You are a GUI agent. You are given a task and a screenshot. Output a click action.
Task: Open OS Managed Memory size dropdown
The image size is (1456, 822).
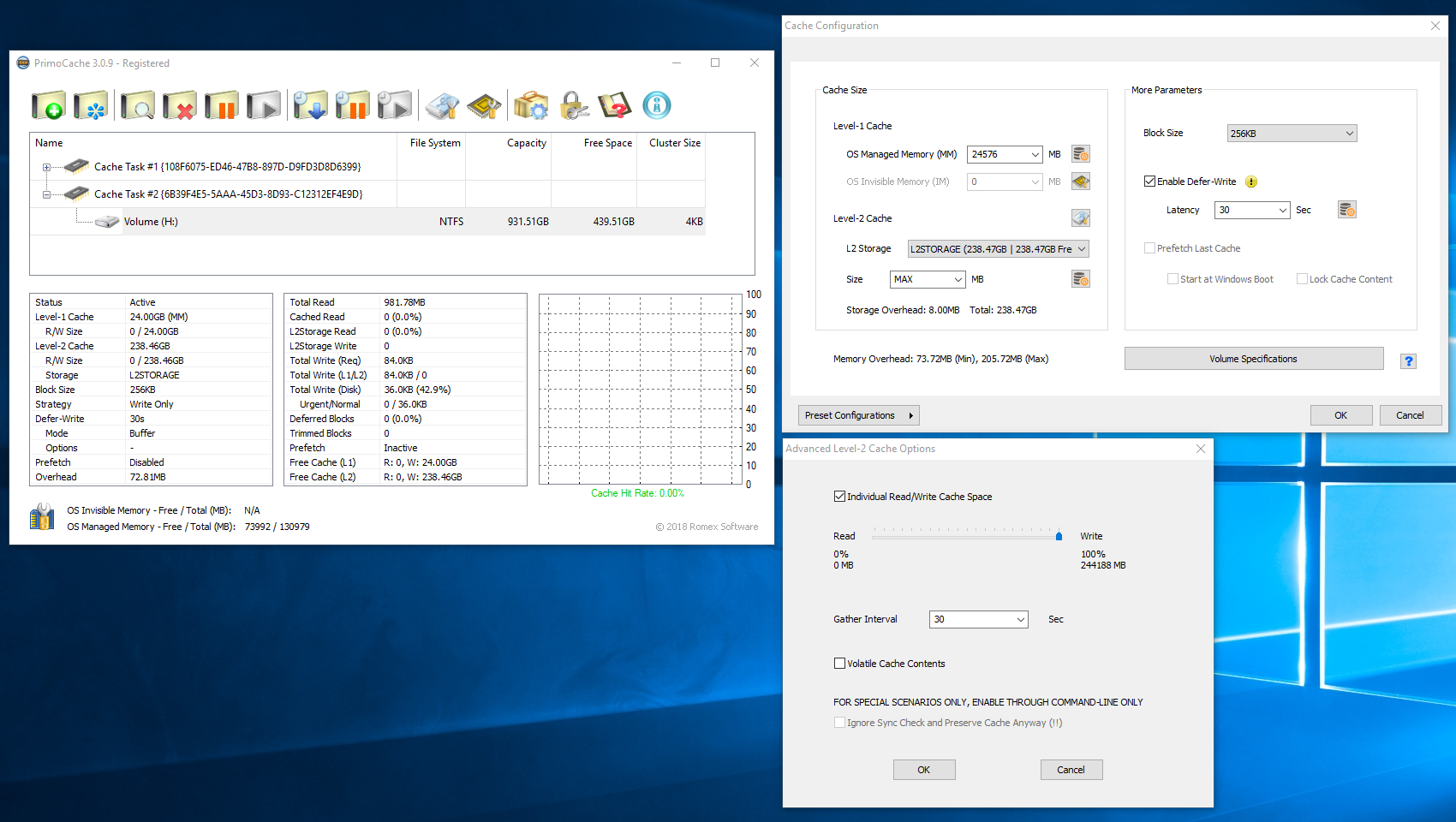1035,155
